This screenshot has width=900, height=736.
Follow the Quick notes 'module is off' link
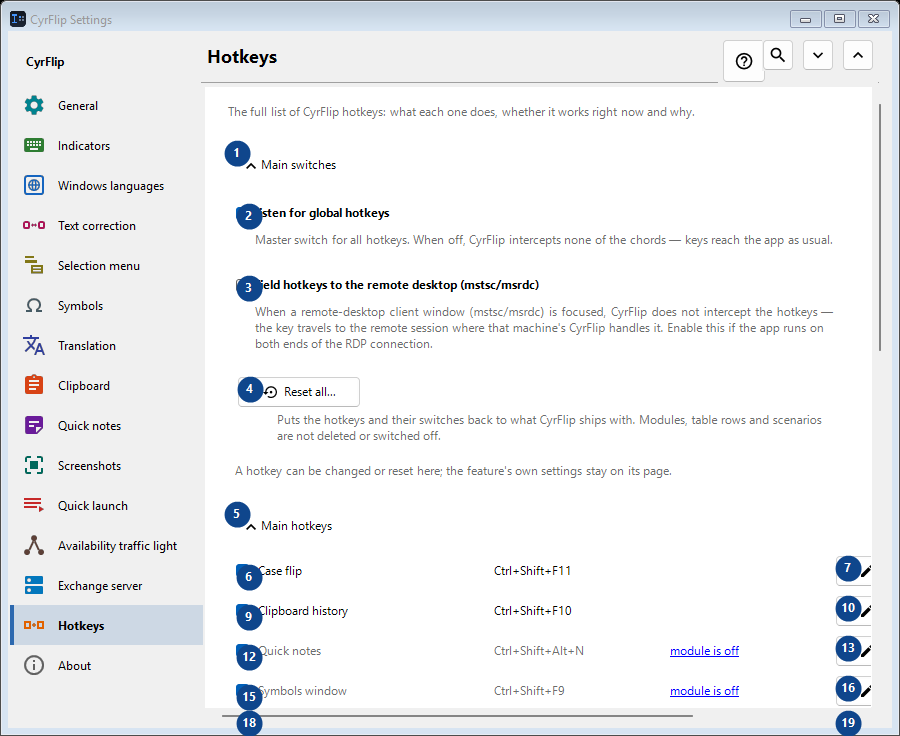coord(704,651)
